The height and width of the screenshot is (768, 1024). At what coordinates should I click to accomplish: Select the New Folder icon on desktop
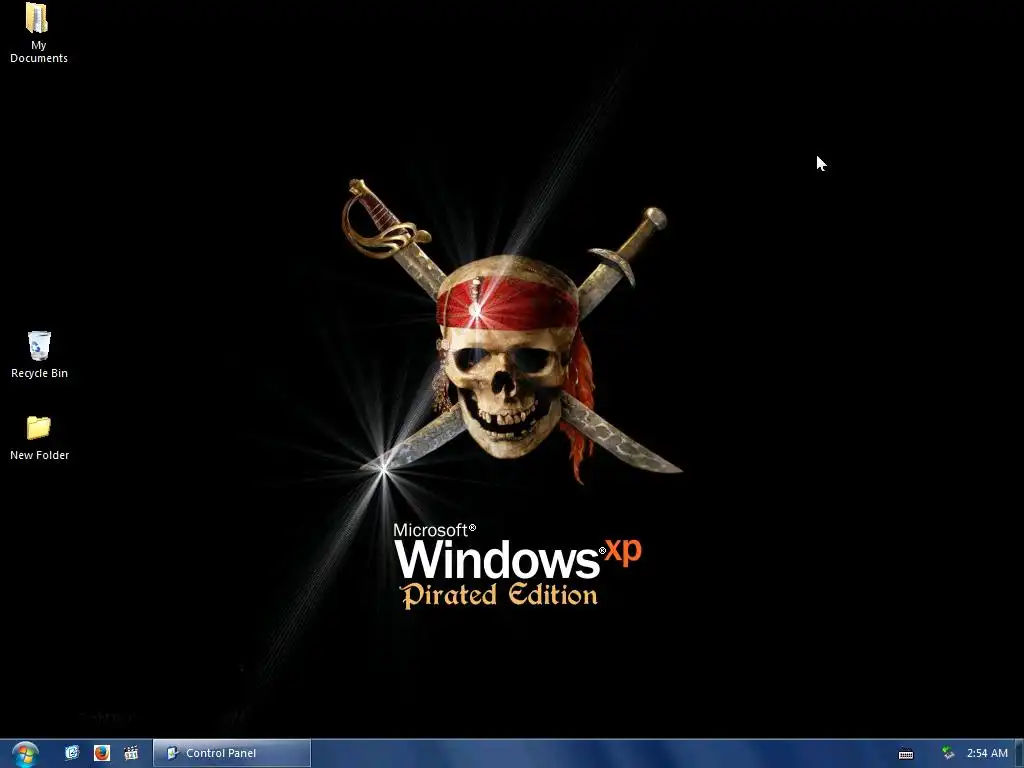click(x=39, y=438)
